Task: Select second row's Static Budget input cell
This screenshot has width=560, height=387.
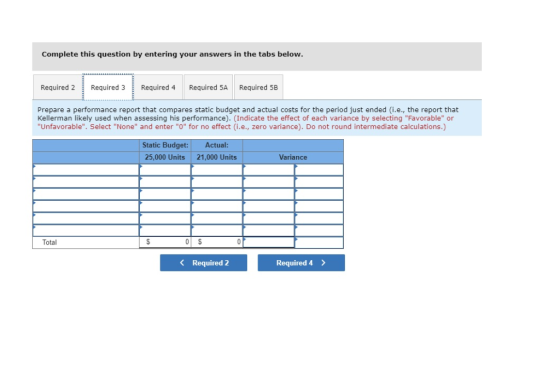Action: click(165, 182)
